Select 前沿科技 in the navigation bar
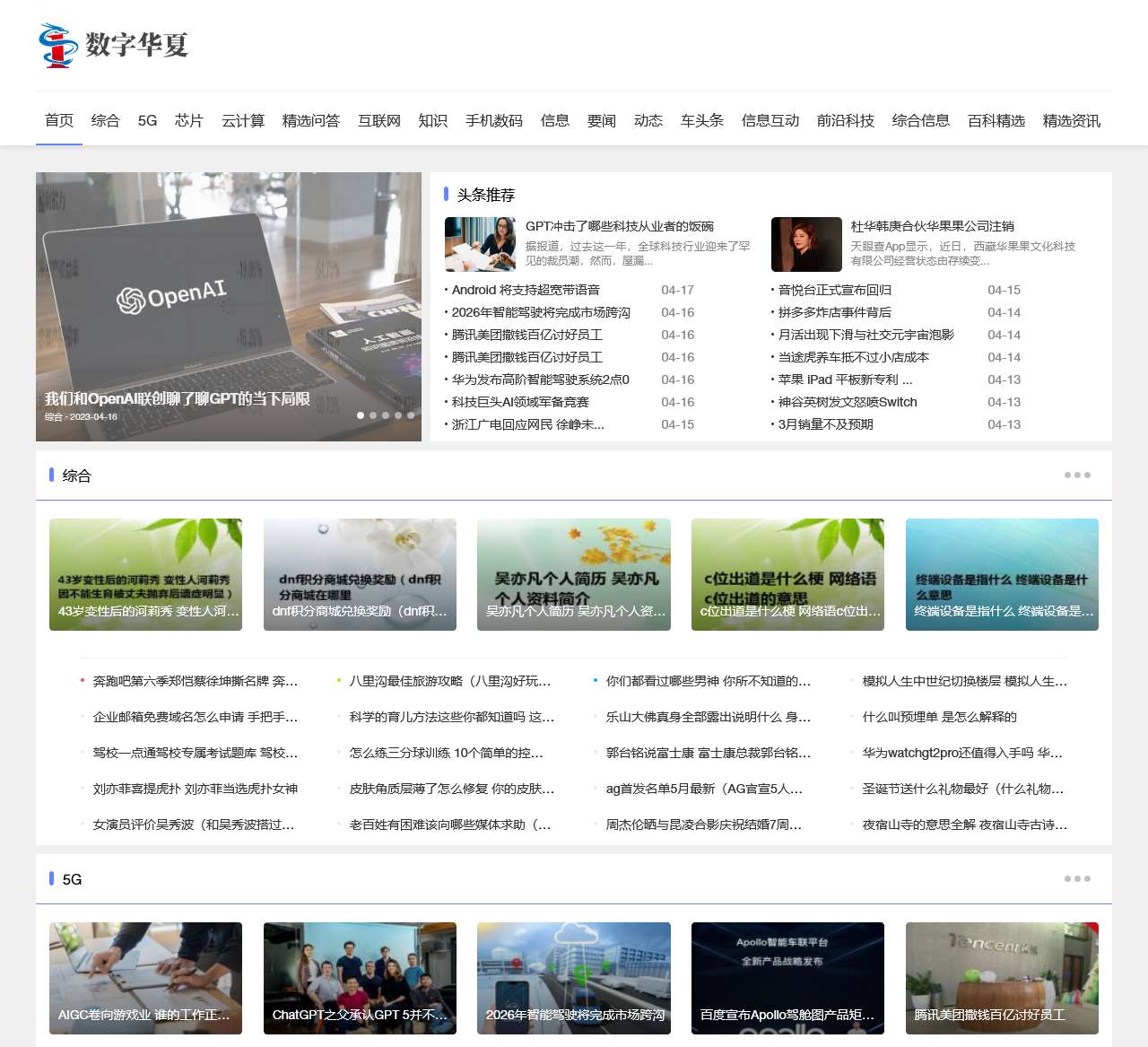 (x=846, y=120)
